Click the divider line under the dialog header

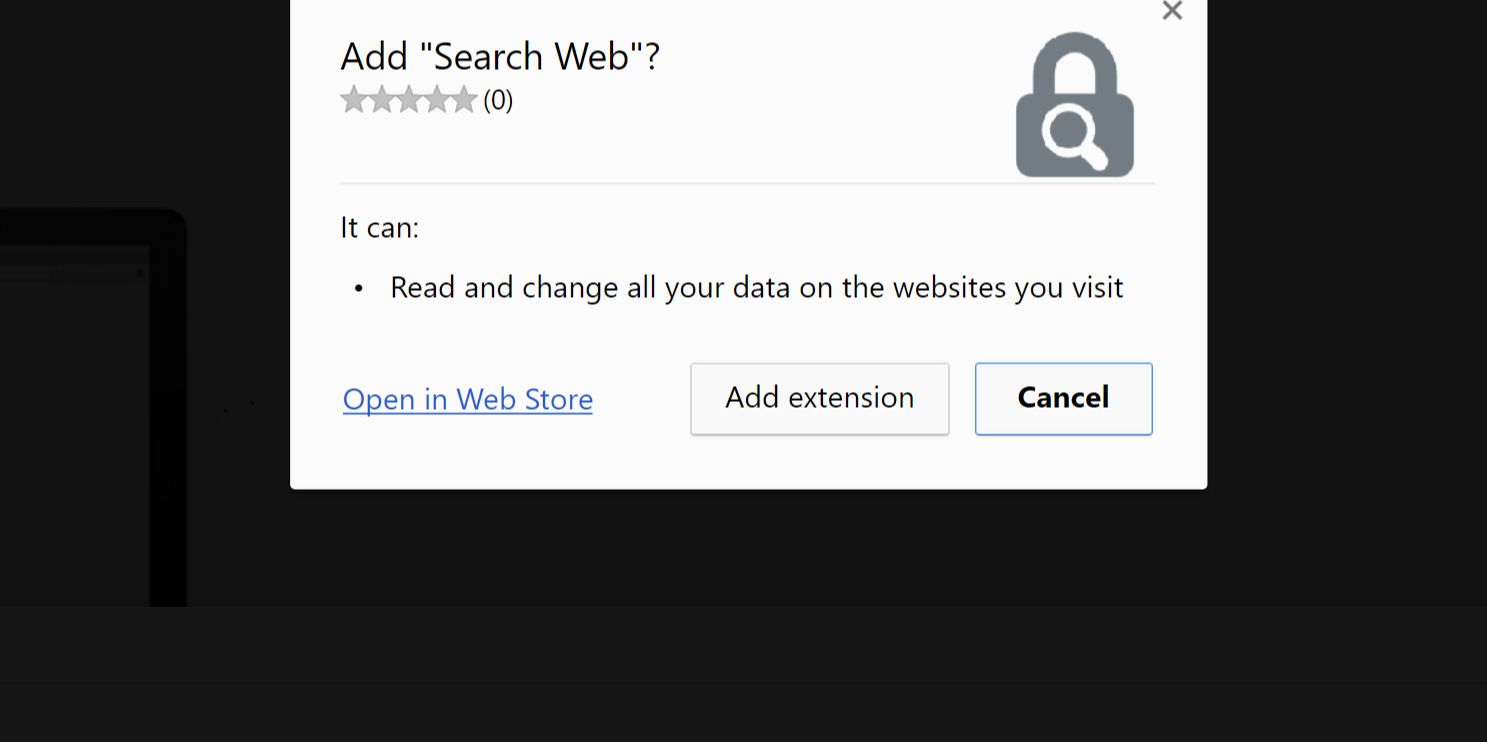pos(747,184)
